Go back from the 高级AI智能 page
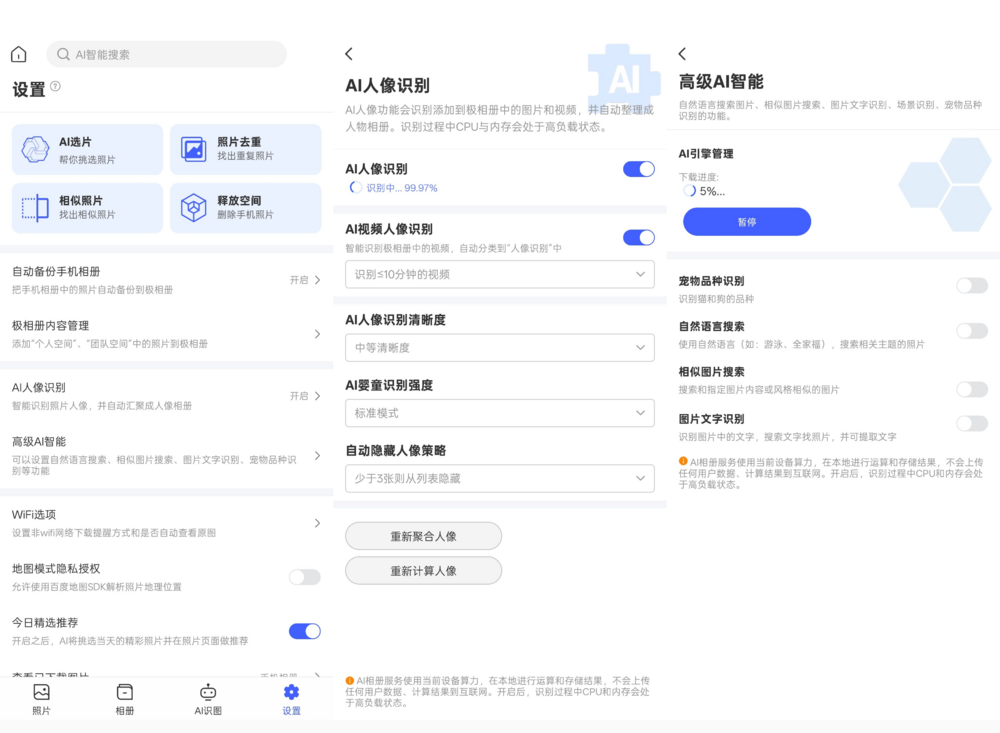Screen dimensions: 1000x733 682,54
